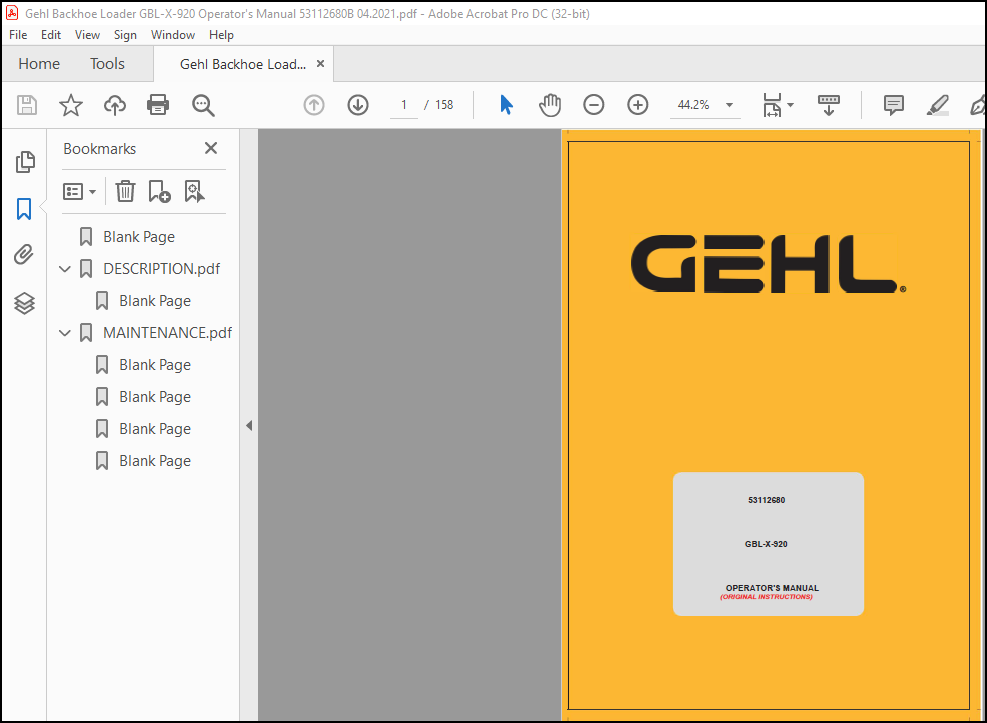Select last Blank Page under MAINTENANCE.pdf

155,461
